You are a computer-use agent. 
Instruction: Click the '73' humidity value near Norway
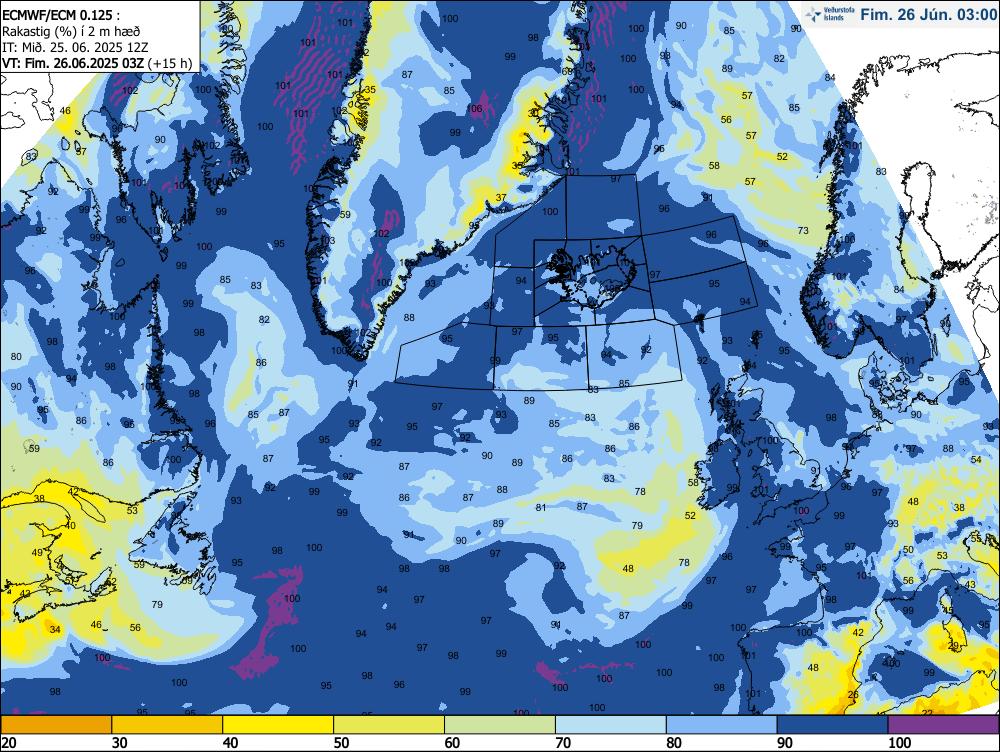point(803,231)
